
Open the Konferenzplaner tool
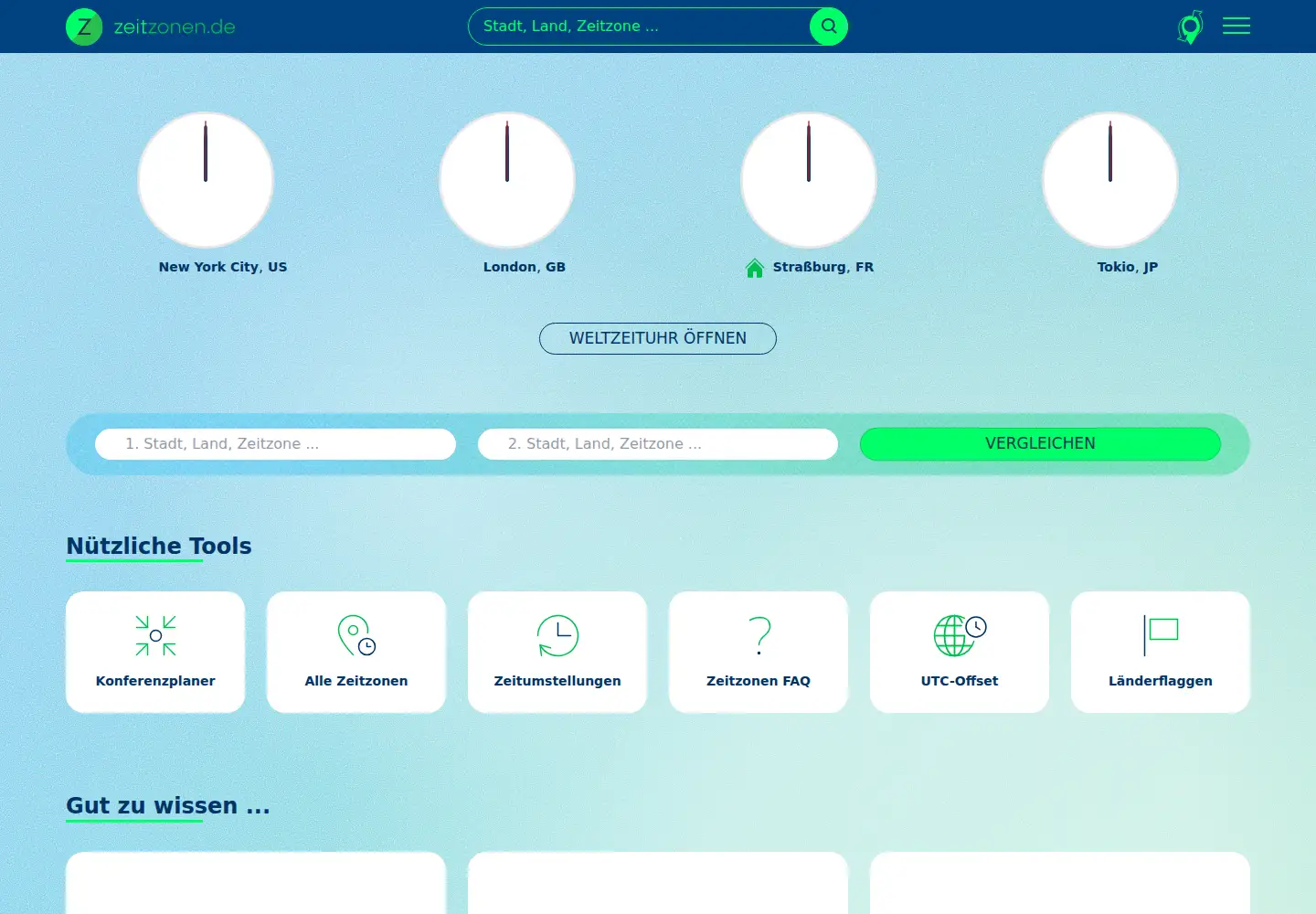pos(155,652)
